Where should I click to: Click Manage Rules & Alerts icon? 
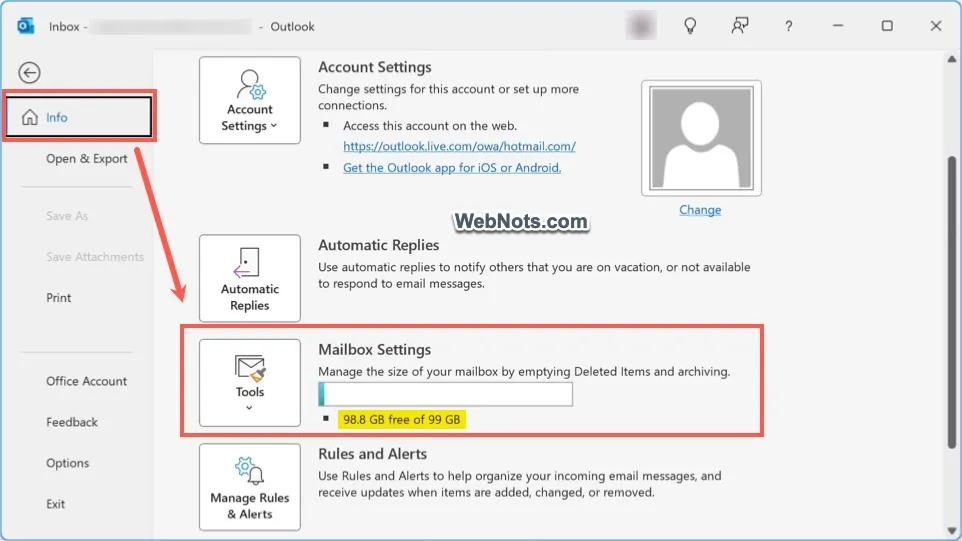(x=250, y=487)
